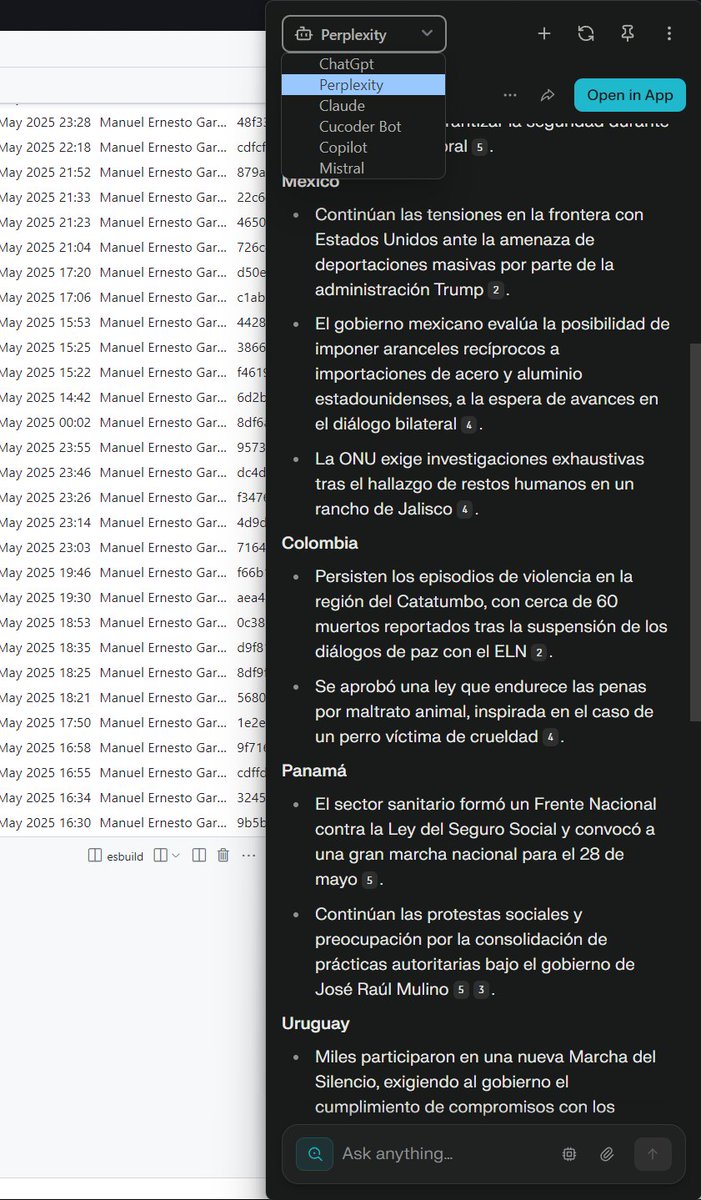The width and height of the screenshot is (701, 1200).
Task: Select the commit row dated May 2025 14:42
Action: point(132,397)
